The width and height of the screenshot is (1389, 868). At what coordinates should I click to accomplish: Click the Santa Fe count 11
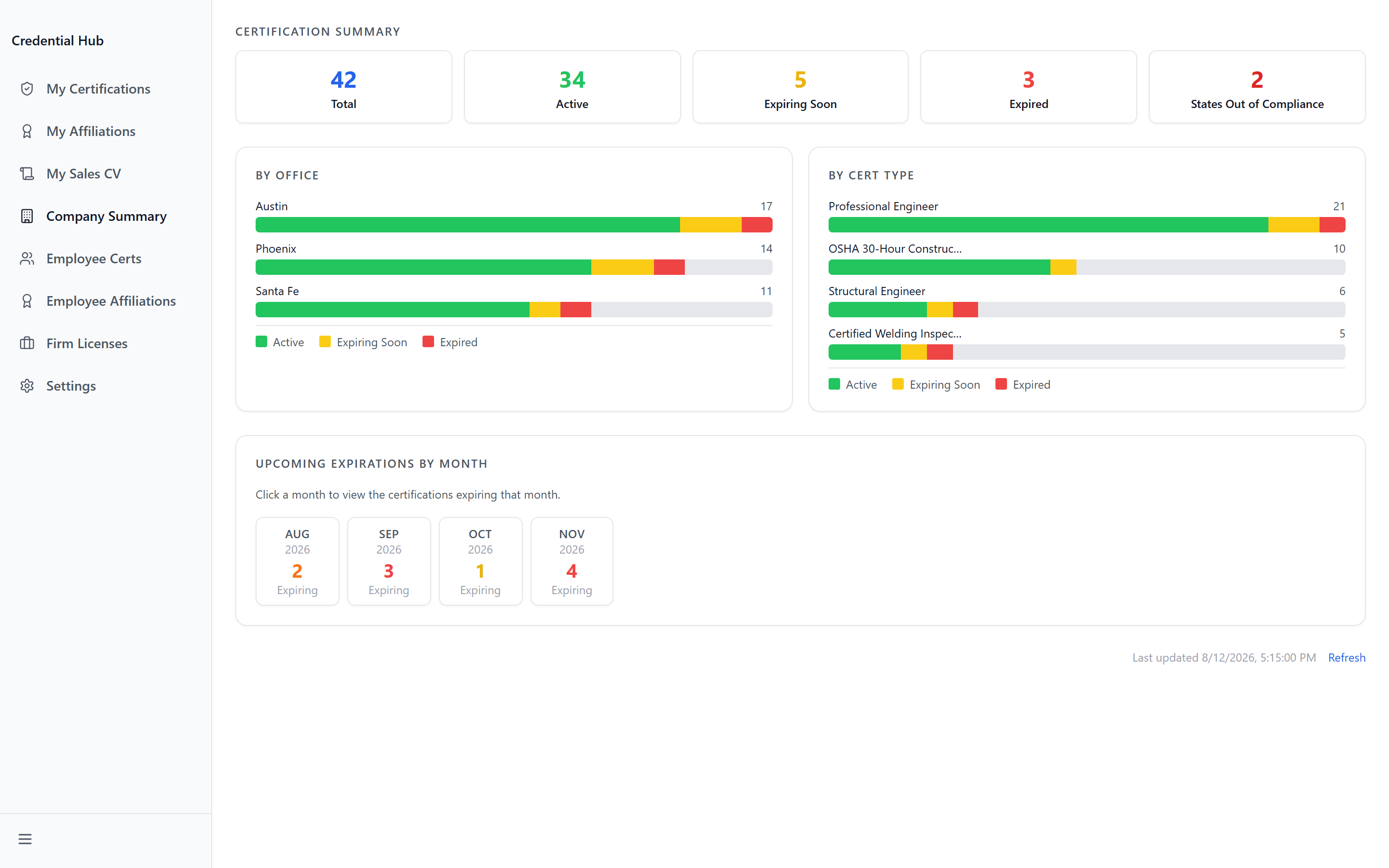tap(766, 291)
